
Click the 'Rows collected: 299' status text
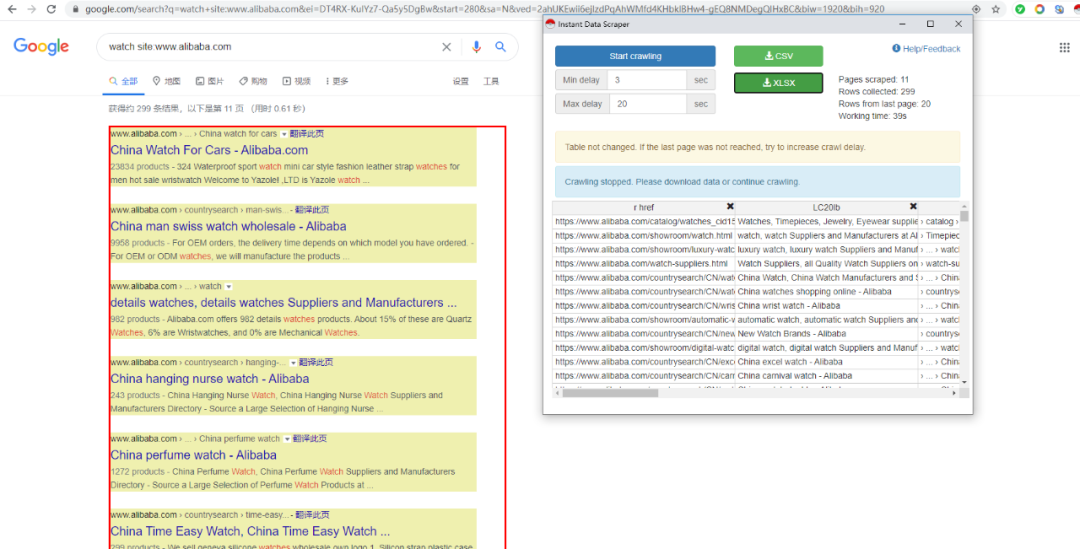(x=877, y=92)
